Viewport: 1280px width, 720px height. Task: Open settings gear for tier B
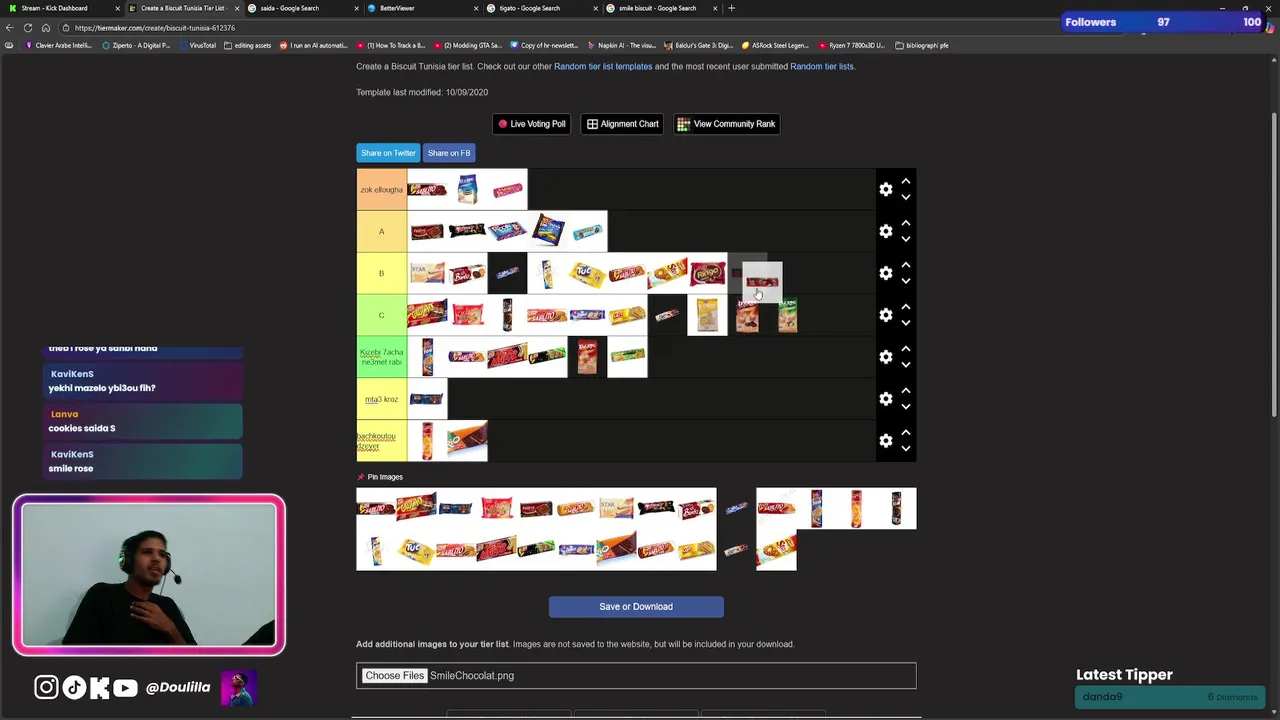pos(885,273)
